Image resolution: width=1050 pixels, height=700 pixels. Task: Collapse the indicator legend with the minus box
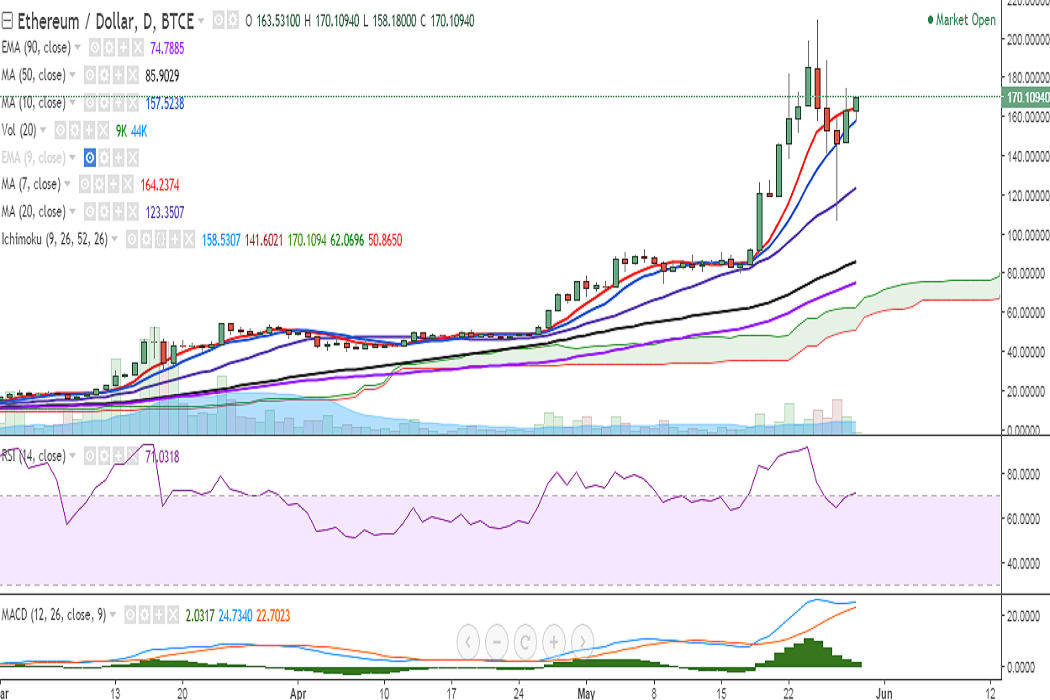pyautogui.click(x=7, y=21)
